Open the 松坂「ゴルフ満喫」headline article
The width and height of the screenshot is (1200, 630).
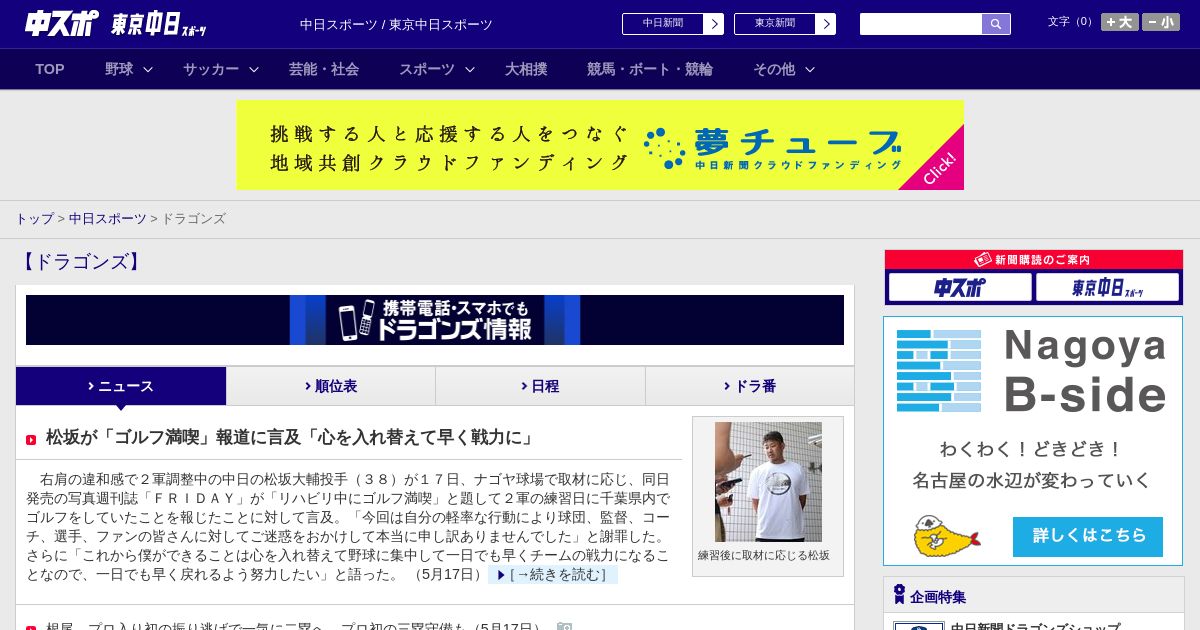292,438
